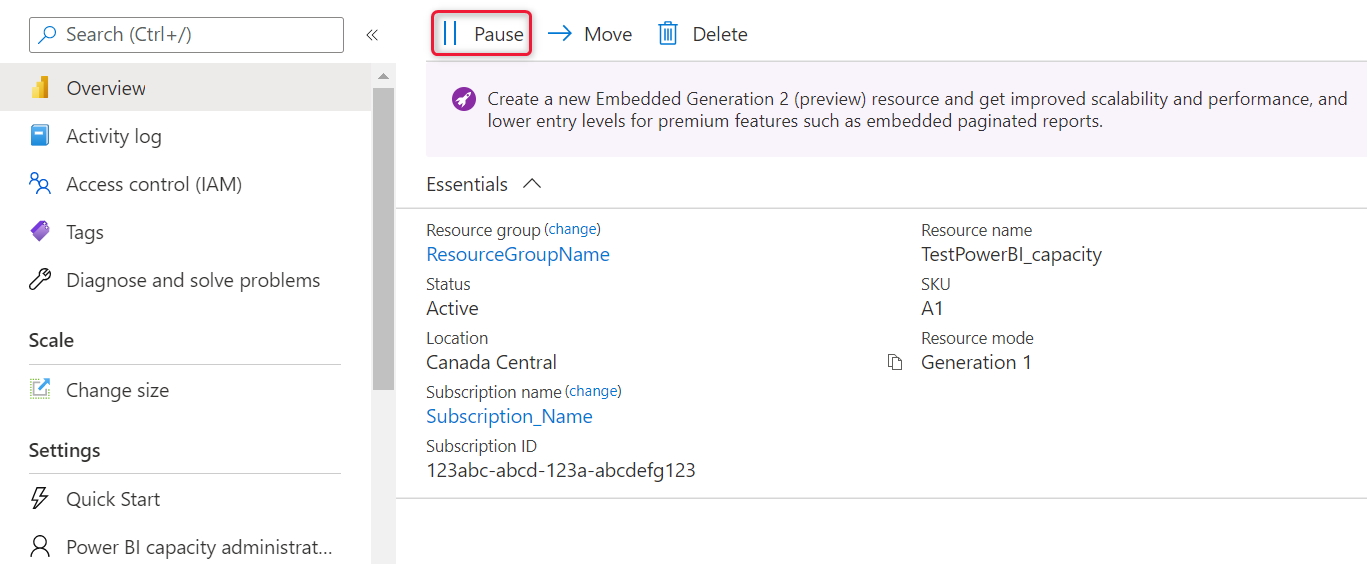
Task: Open the Subscription_Name link
Action: pyautogui.click(x=509, y=416)
